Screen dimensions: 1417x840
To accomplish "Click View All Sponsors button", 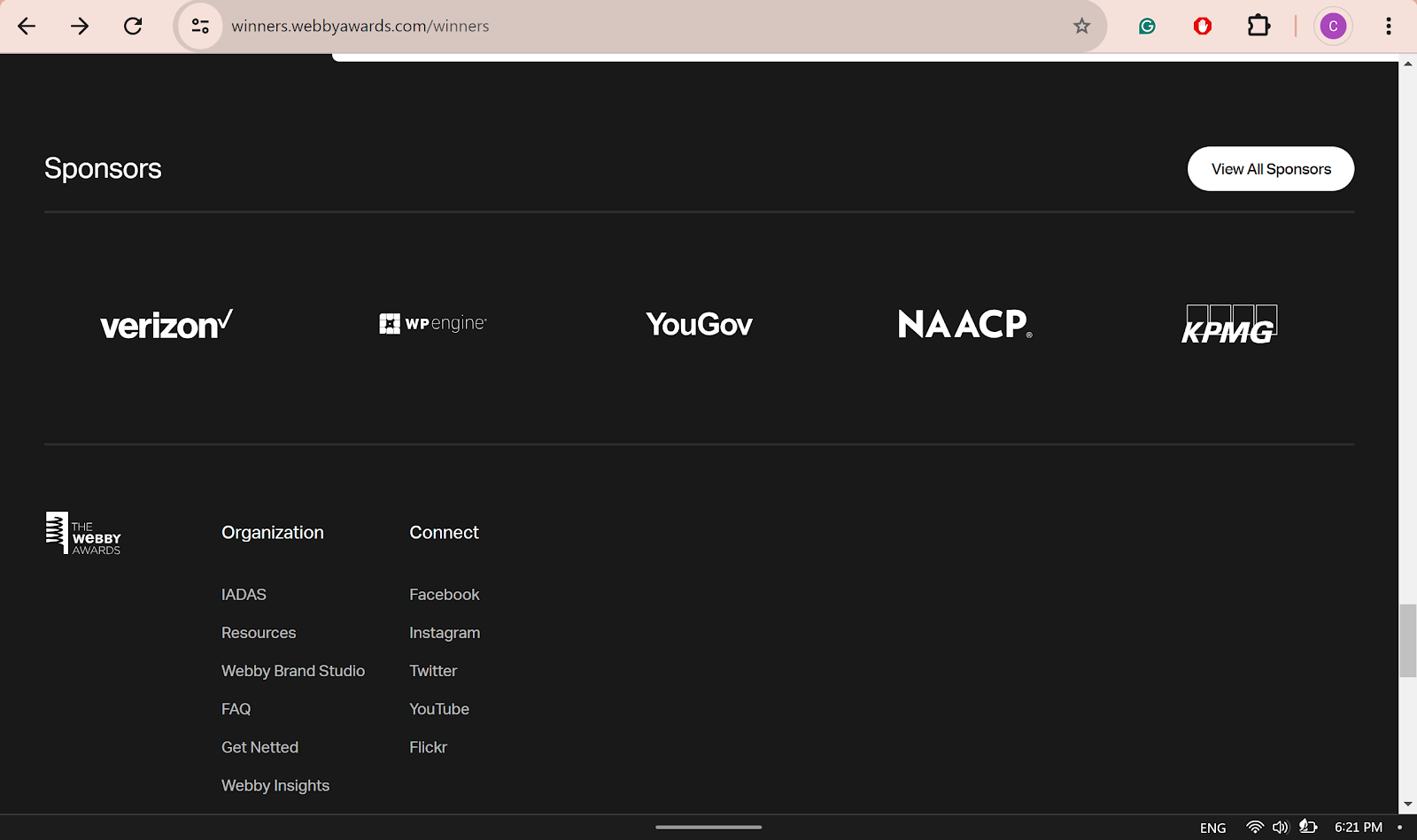I will 1271,169.
